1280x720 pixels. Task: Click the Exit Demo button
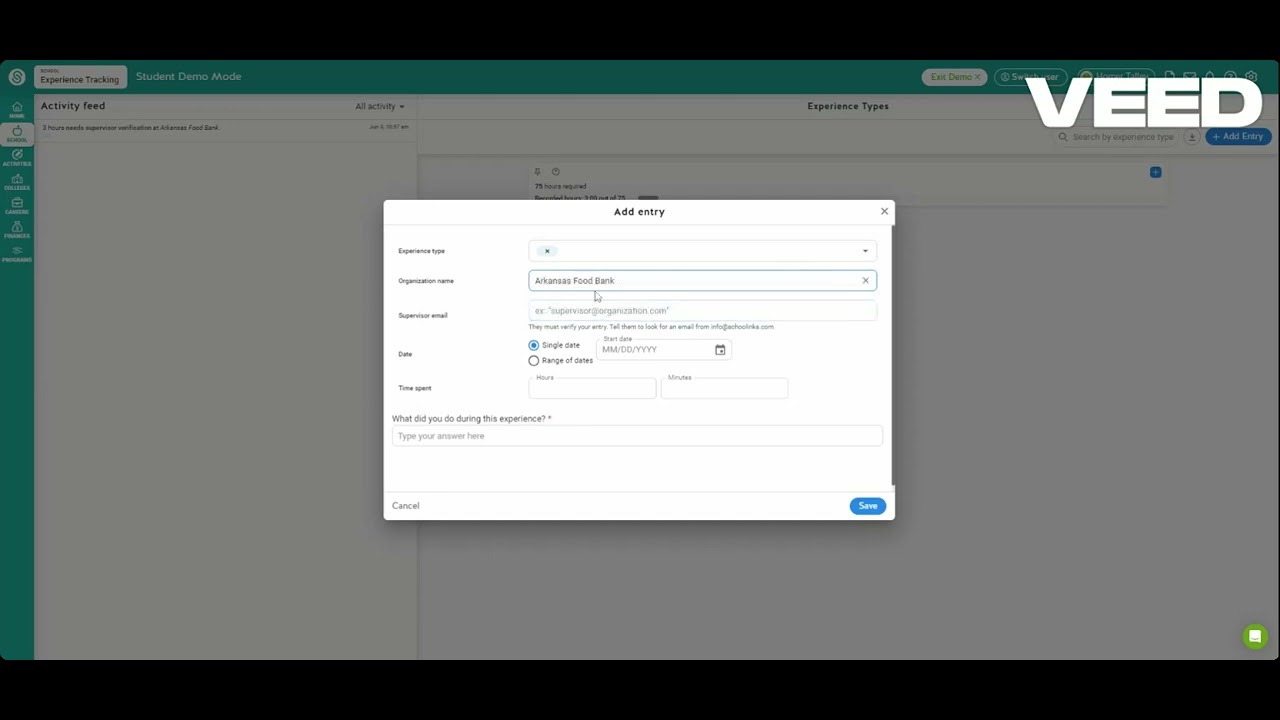click(x=955, y=77)
